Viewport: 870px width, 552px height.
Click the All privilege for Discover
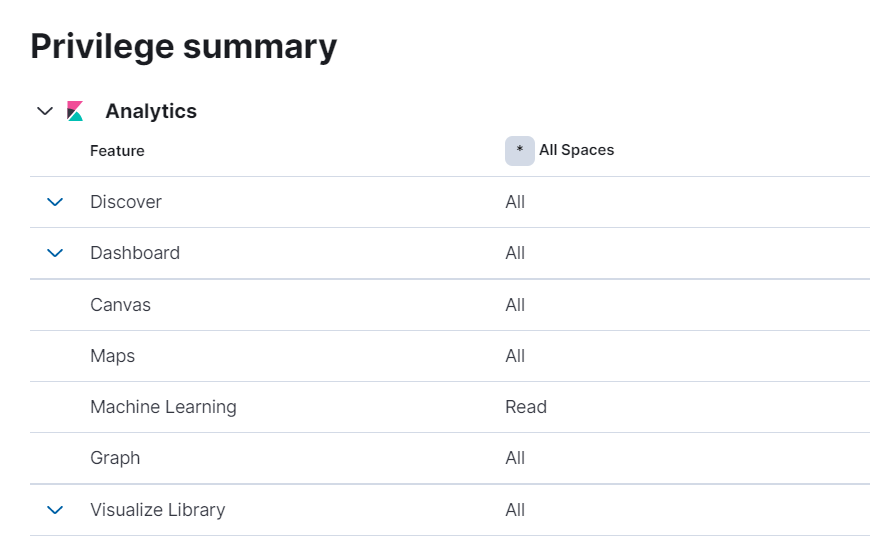point(515,202)
